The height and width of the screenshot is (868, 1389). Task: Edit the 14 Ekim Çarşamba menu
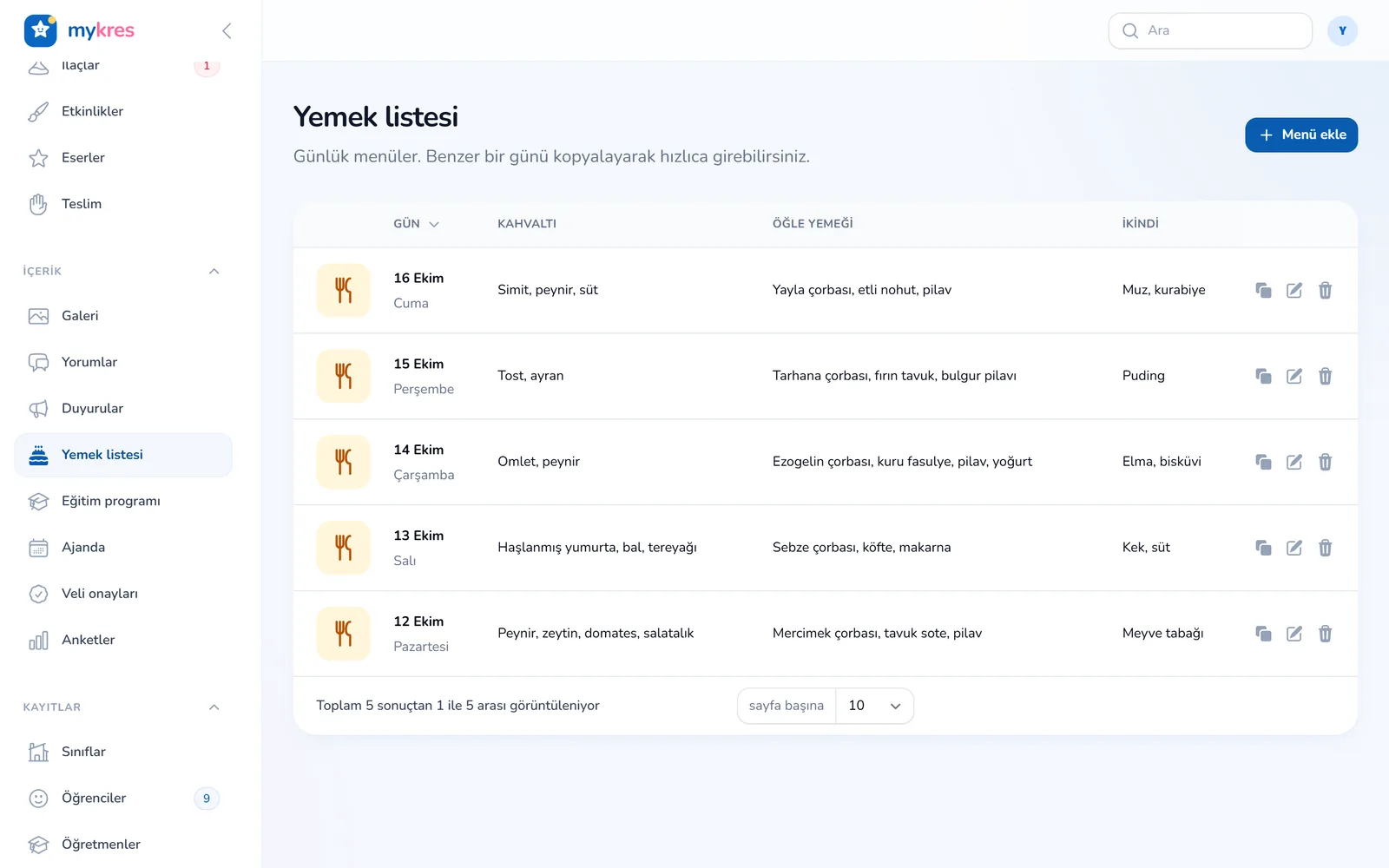pos(1294,462)
